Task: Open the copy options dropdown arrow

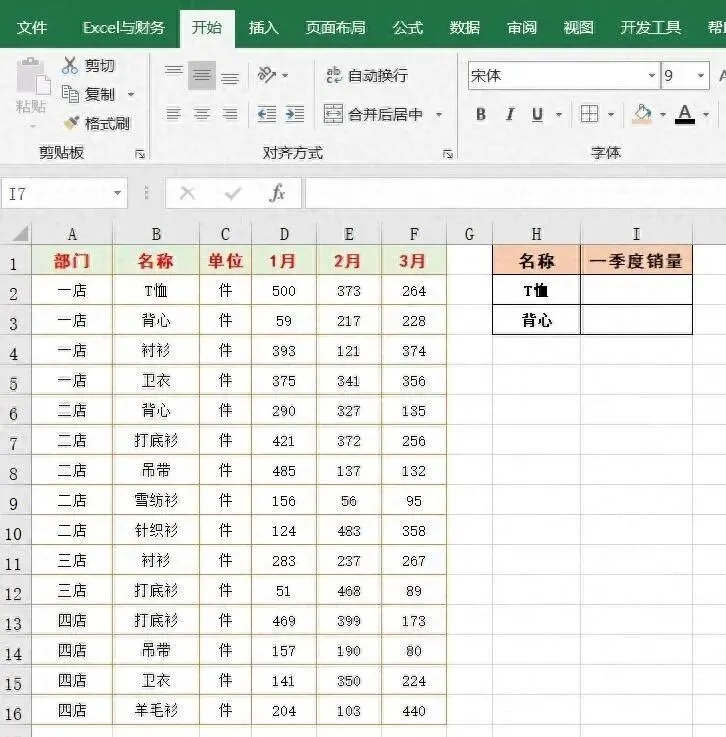Action: 131,94
